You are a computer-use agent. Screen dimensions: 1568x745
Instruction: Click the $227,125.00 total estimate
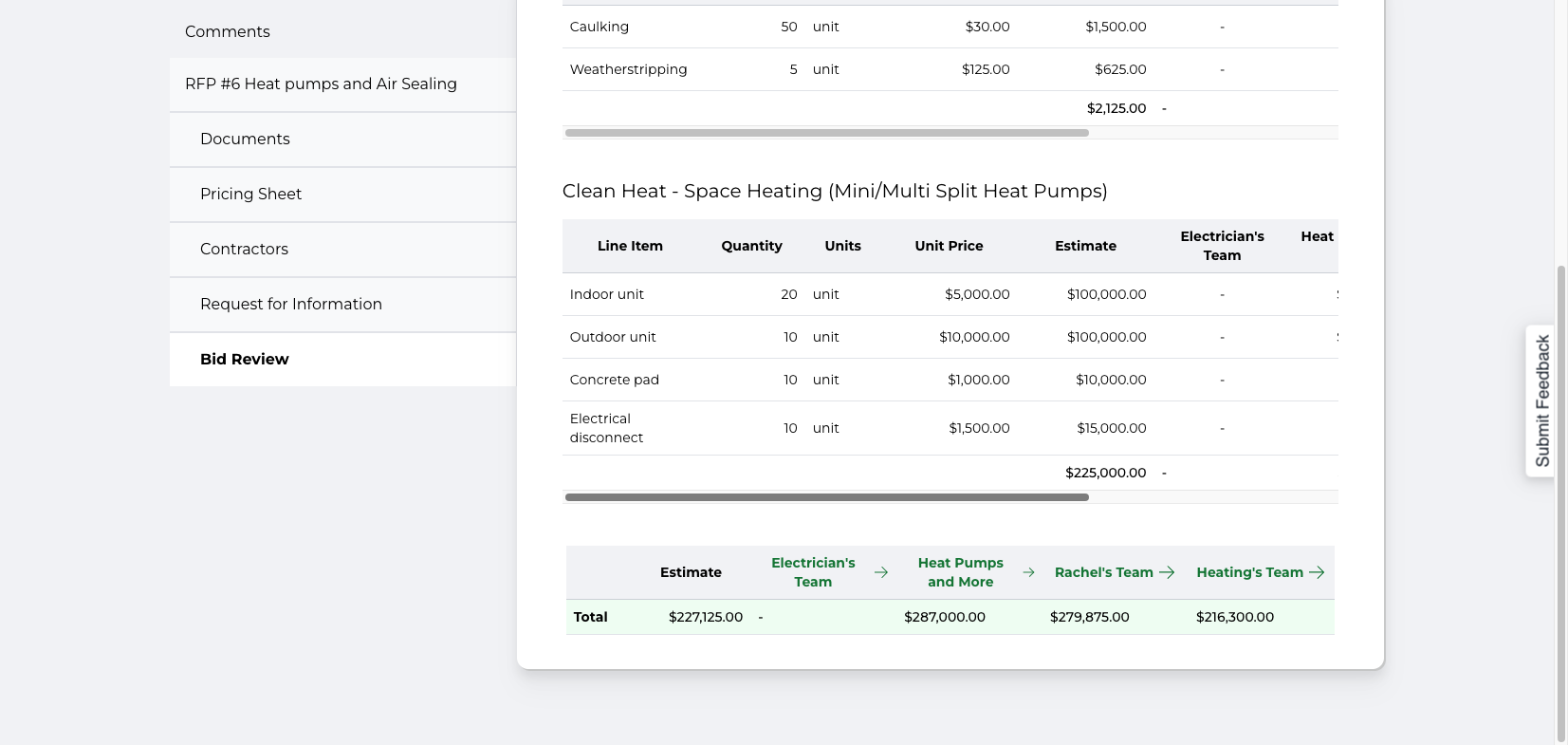(x=706, y=617)
